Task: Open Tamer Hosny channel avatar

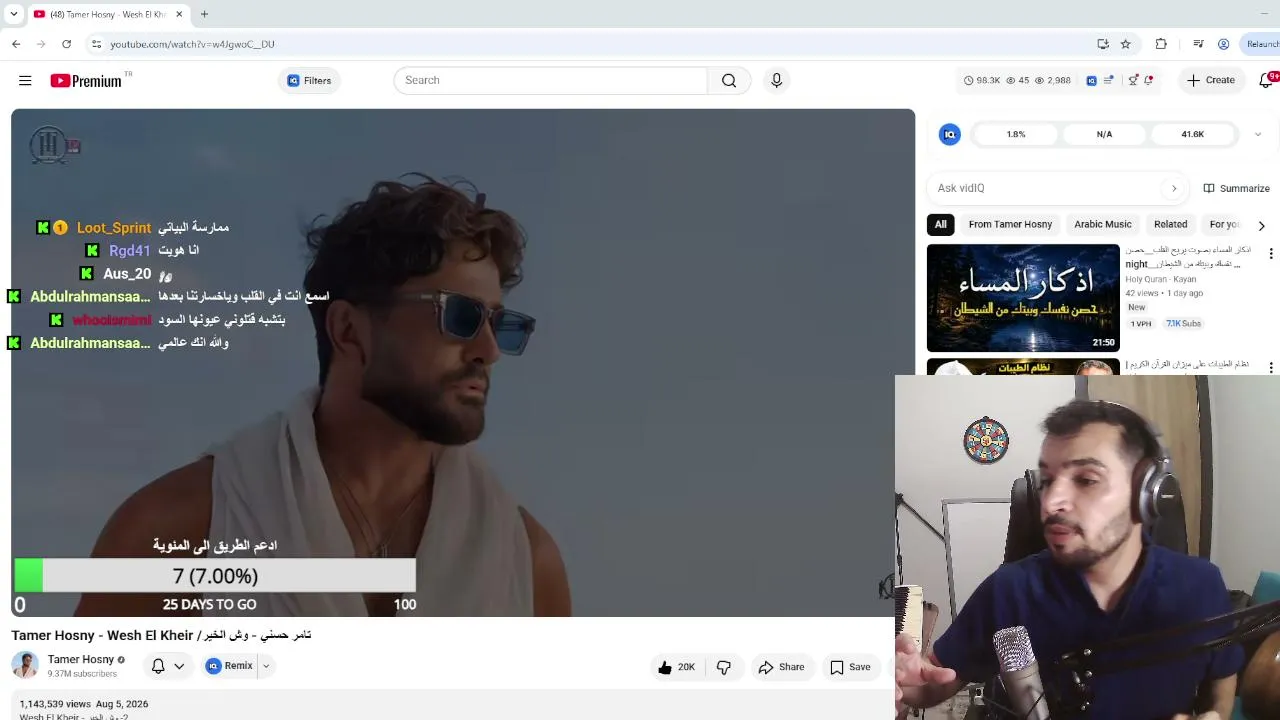Action: pos(25,665)
